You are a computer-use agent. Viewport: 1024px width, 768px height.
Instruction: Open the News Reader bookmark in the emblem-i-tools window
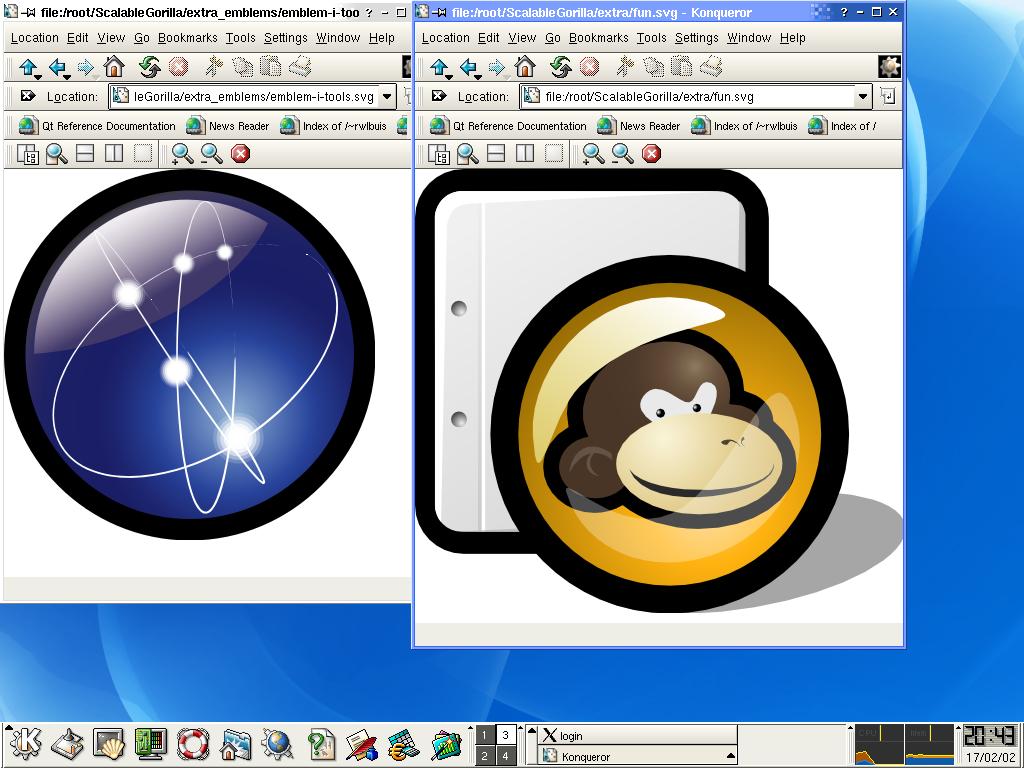tap(228, 126)
